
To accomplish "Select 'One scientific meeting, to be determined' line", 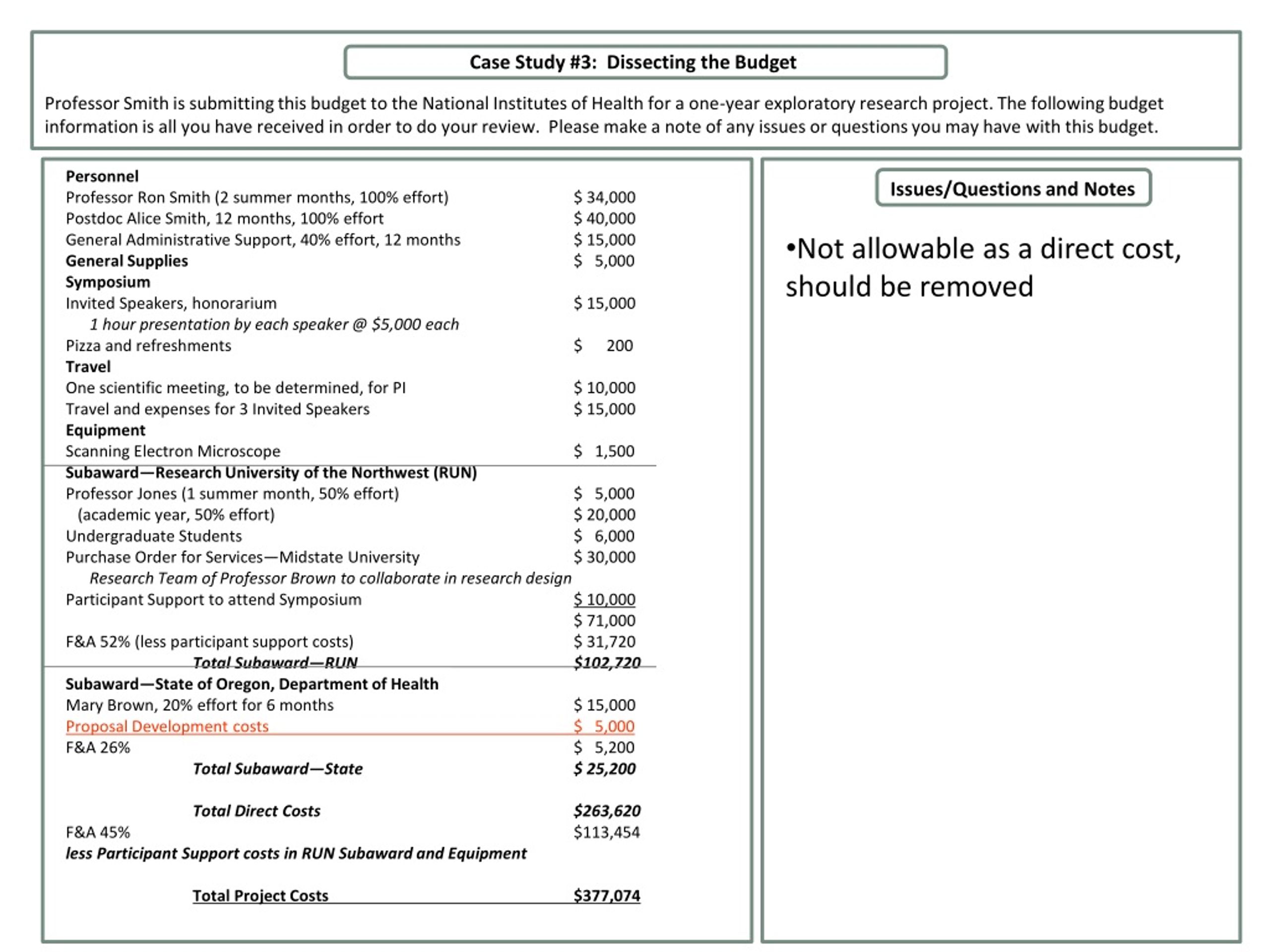I will [236, 388].
